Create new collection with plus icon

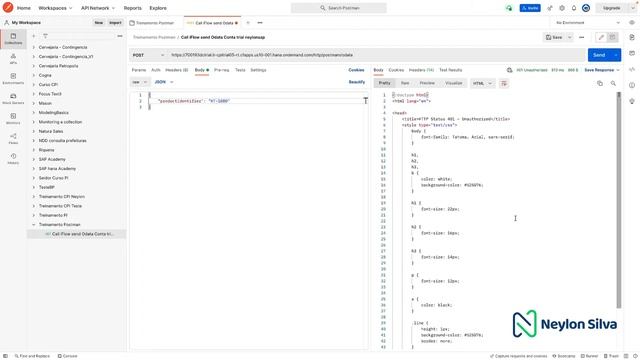(33, 36)
